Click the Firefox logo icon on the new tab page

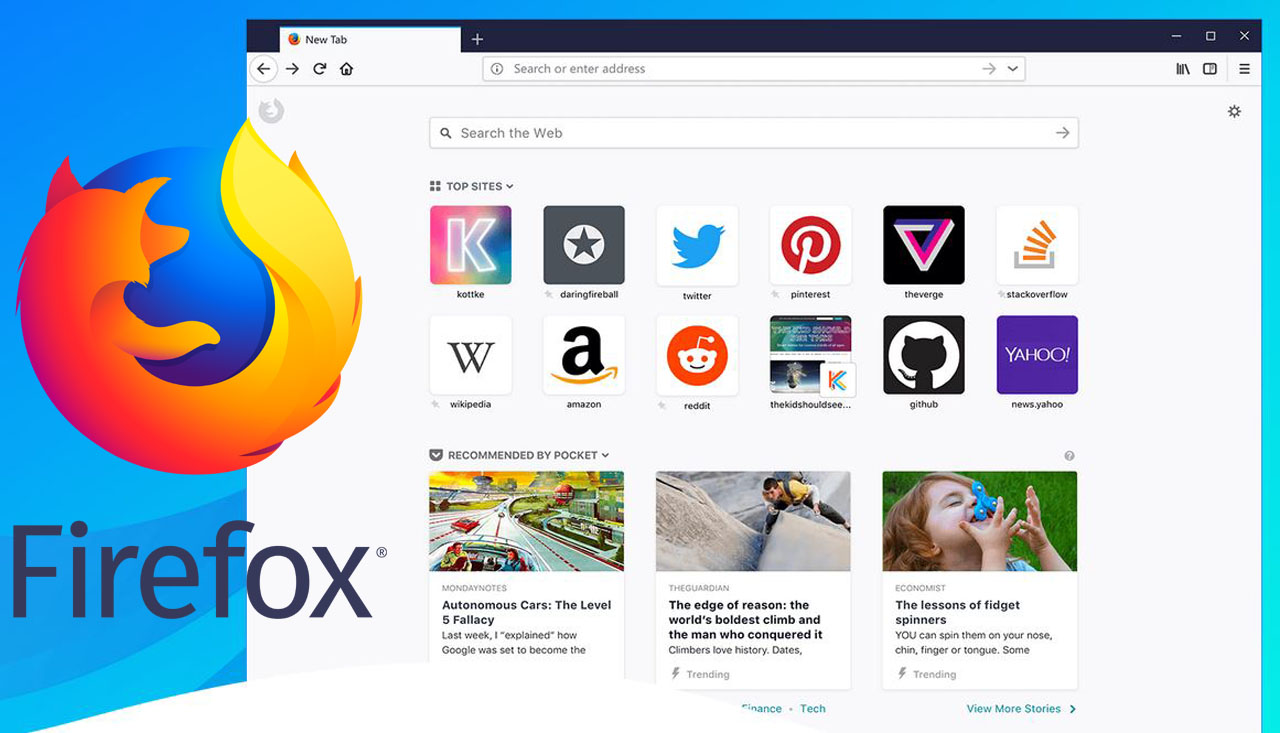tap(271, 111)
